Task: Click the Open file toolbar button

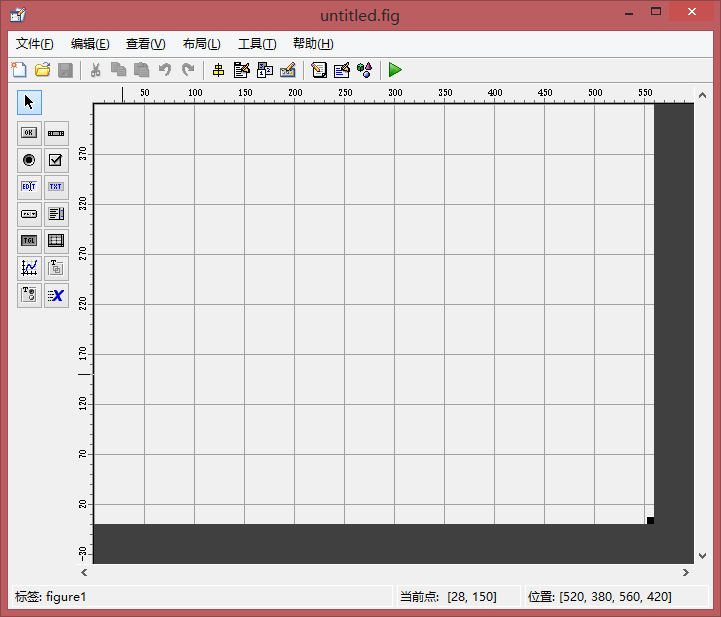Action: coord(42,70)
